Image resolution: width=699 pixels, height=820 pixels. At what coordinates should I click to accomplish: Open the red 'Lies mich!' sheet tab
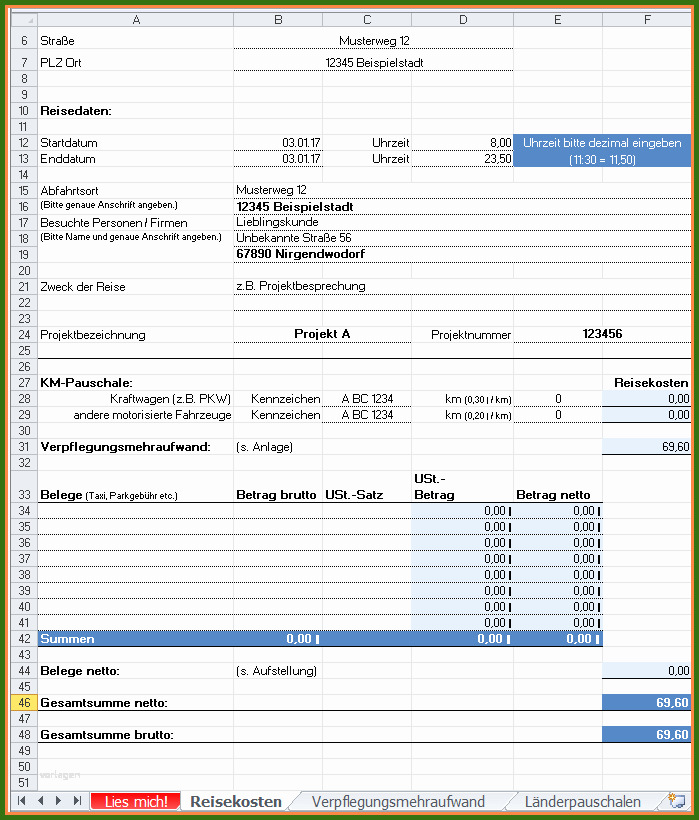(135, 802)
